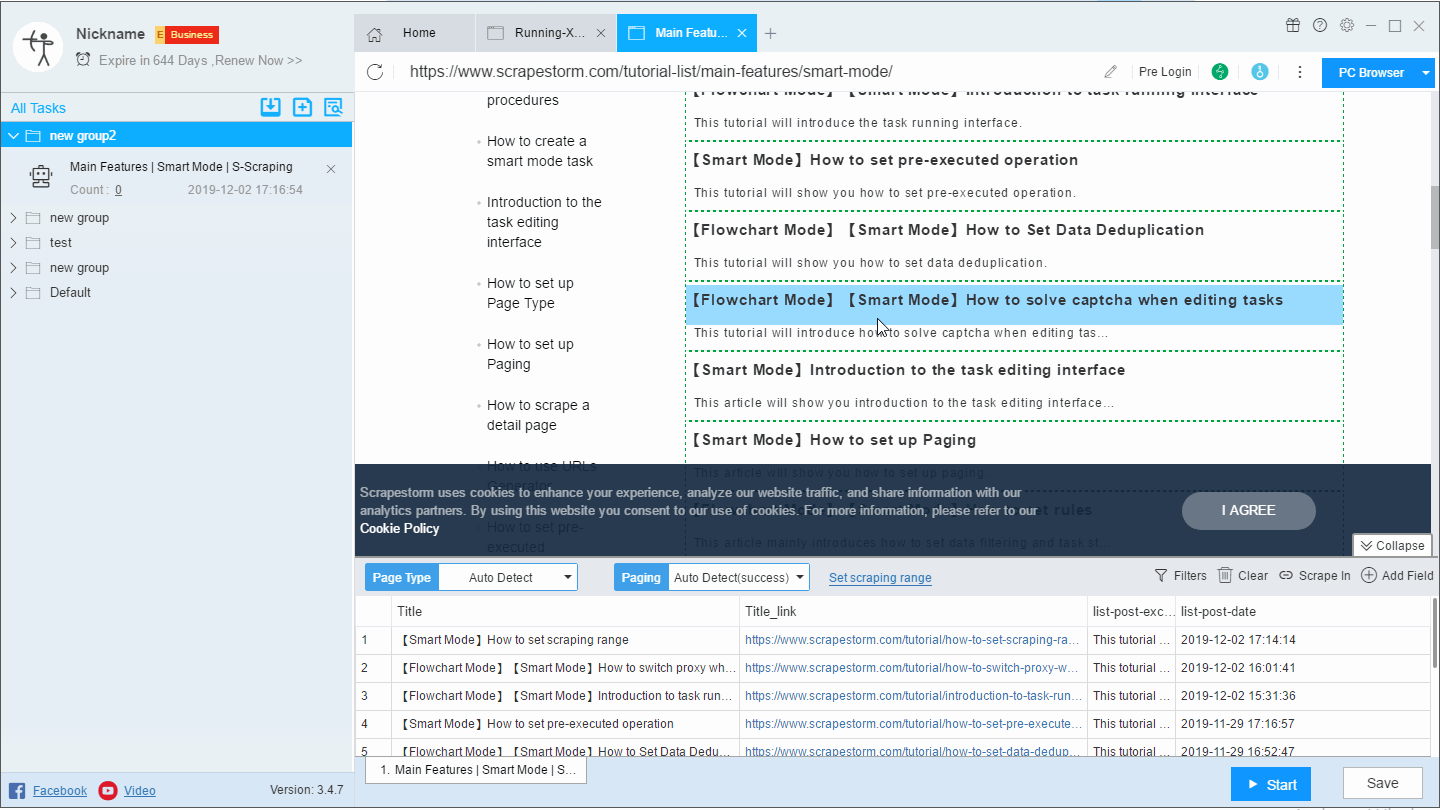Click the Title column header
Image resolution: width=1440 pixels, height=810 pixels.
click(565, 611)
